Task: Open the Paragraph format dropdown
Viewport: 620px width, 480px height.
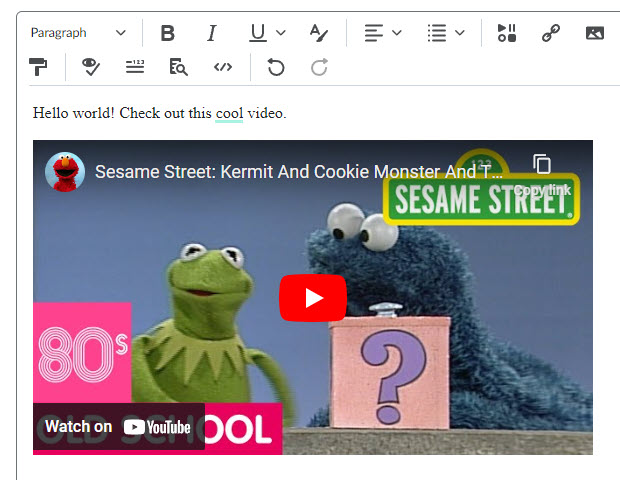Action: click(x=78, y=33)
